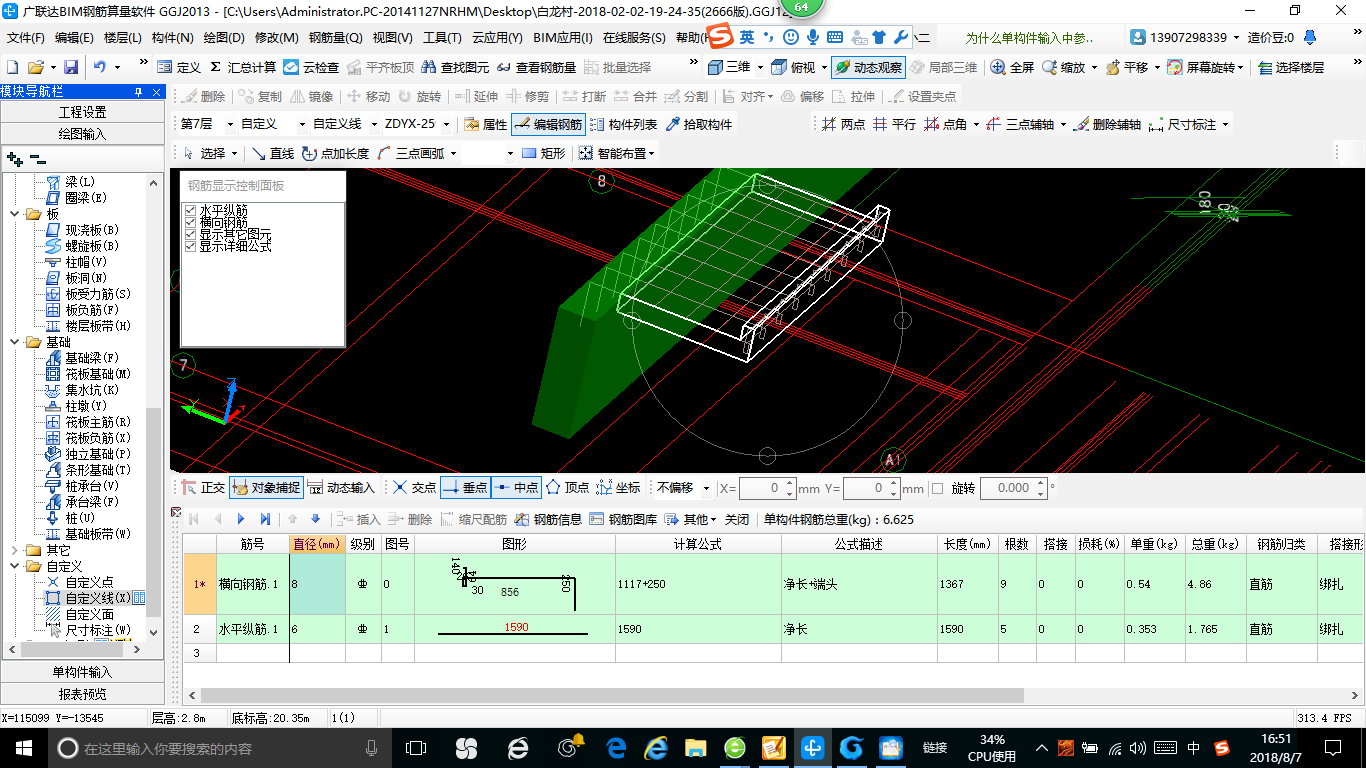This screenshot has width=1366, height=768.
Task: Toggle 显示详细公式 checkbox
Action: click(x=190, y=246)
